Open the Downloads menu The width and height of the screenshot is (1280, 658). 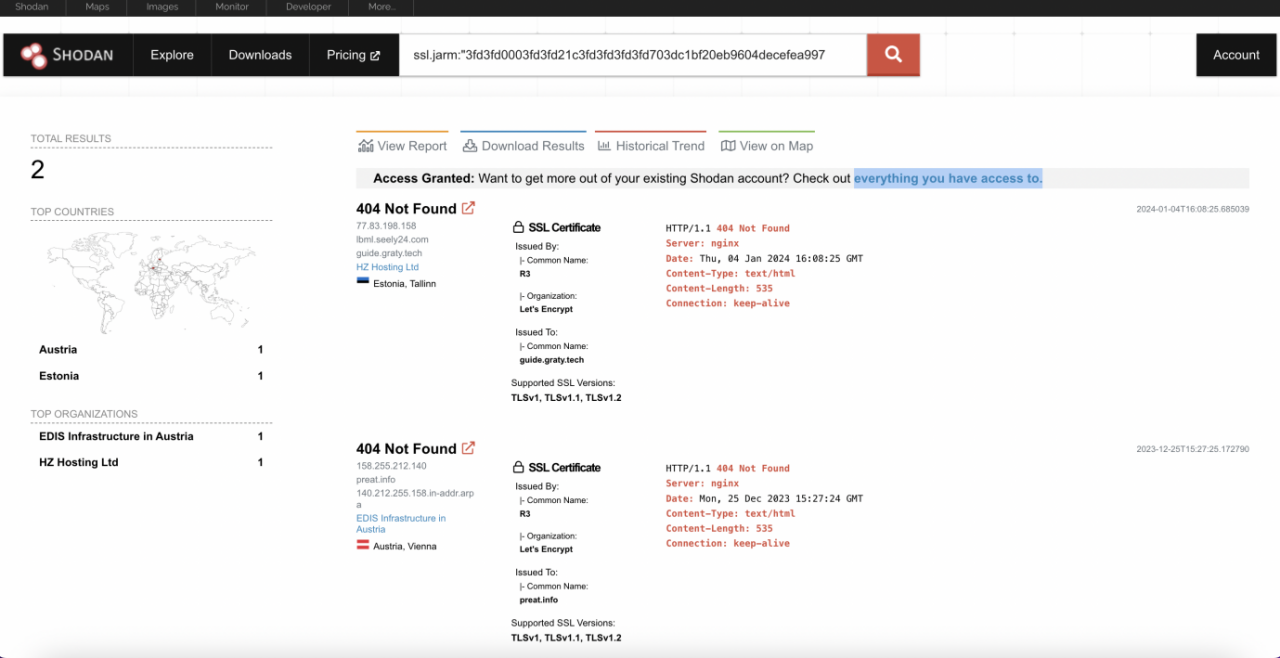(260, 55)
